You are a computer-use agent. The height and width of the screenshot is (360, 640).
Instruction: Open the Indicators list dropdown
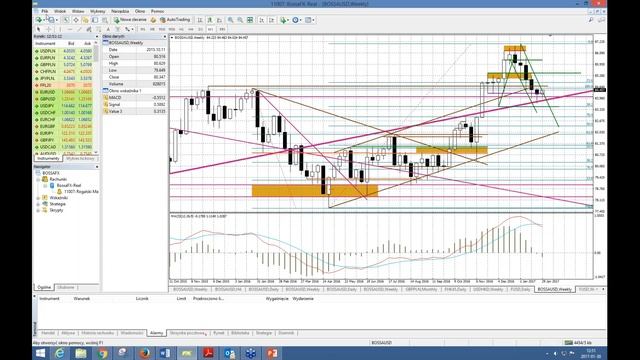(284, 20)
